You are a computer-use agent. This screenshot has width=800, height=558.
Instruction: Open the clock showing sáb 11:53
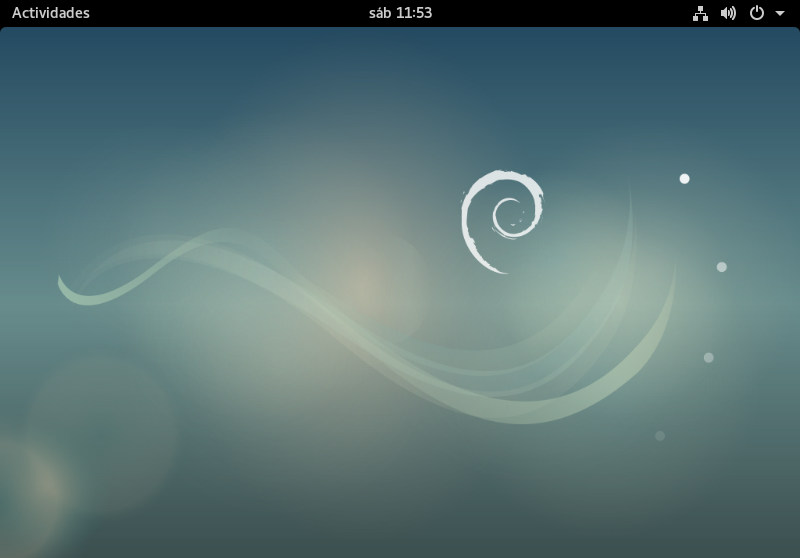coord(400,13)
